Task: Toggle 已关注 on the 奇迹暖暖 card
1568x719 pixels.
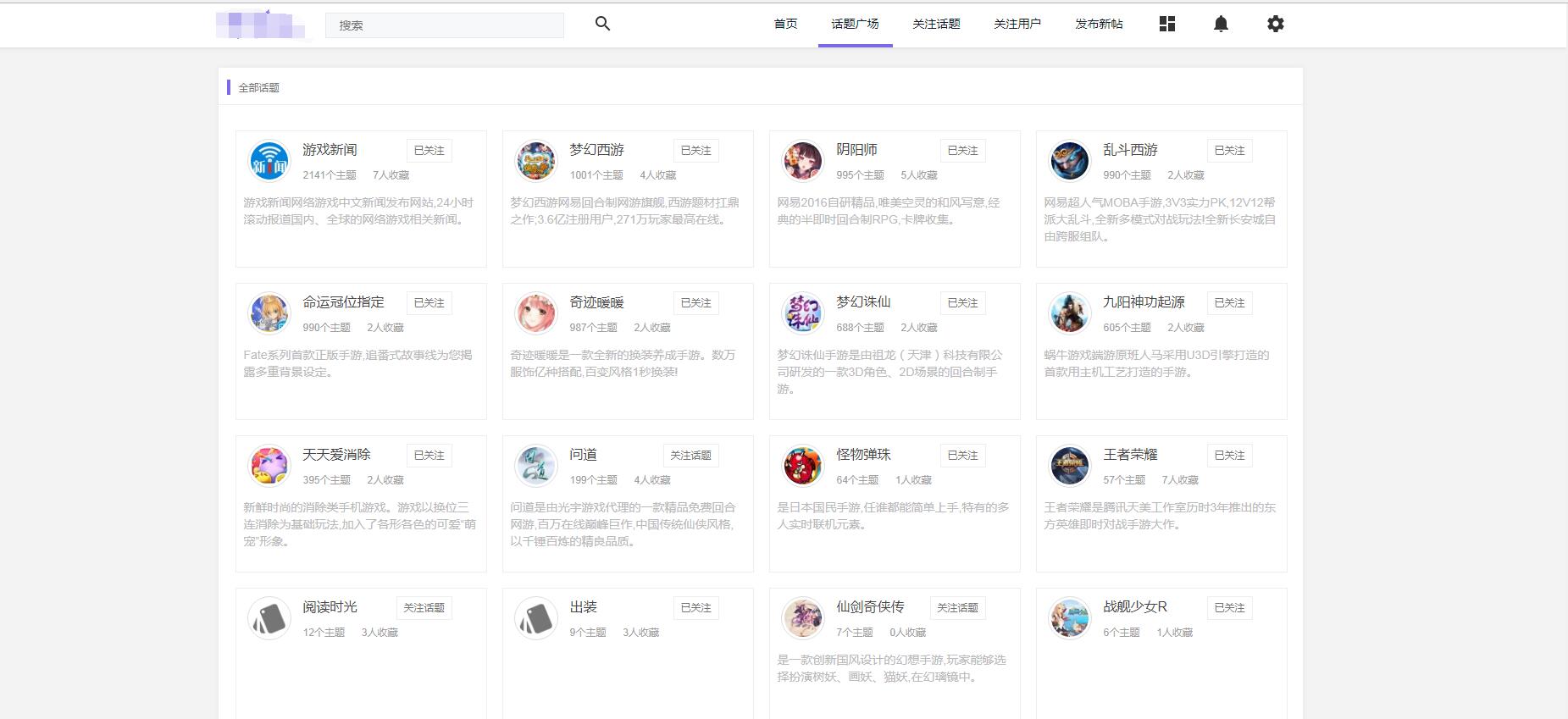Action: click(x=695, y=303)
